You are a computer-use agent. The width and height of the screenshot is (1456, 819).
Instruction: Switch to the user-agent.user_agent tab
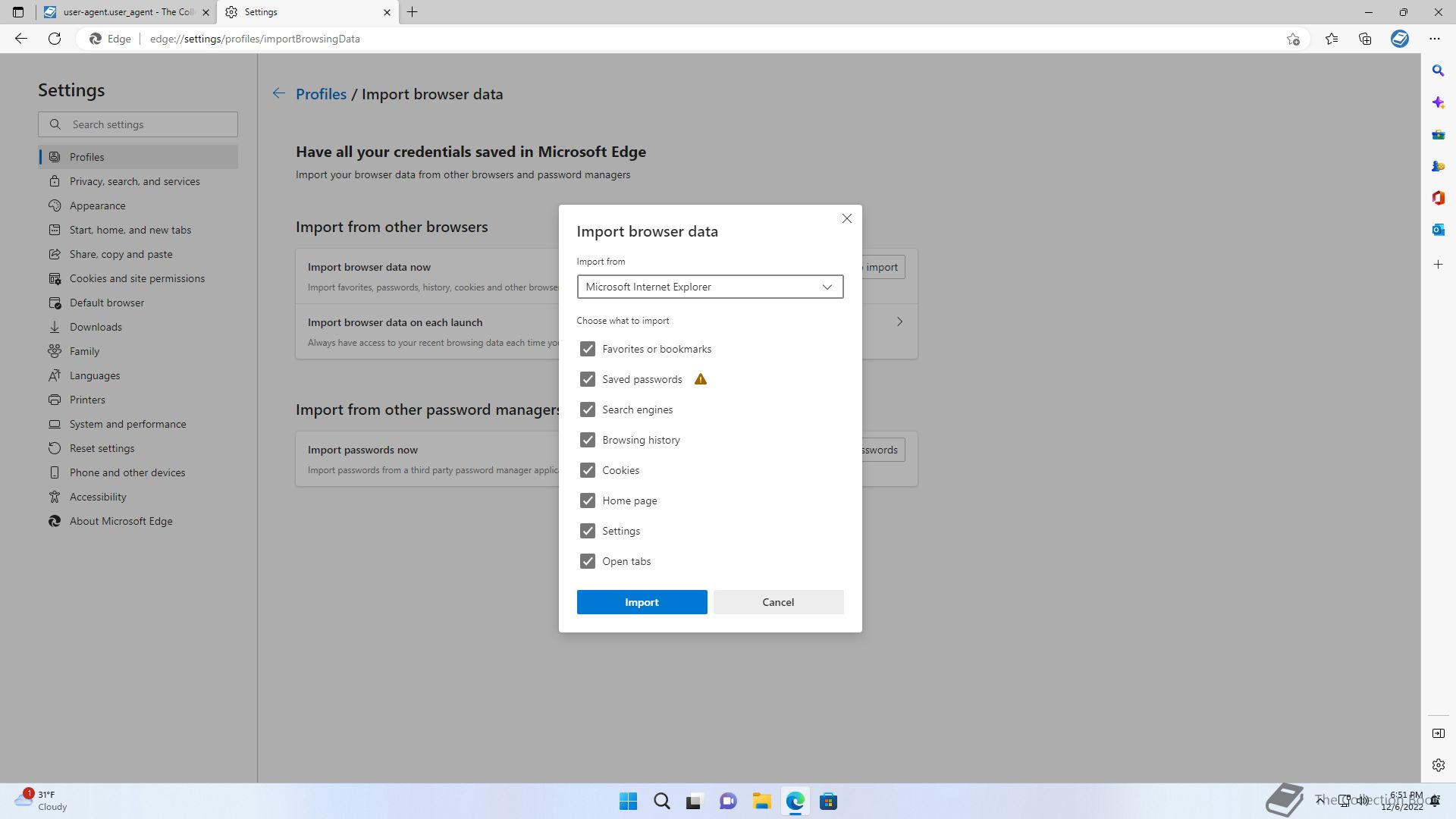click(x=126, y=12)
